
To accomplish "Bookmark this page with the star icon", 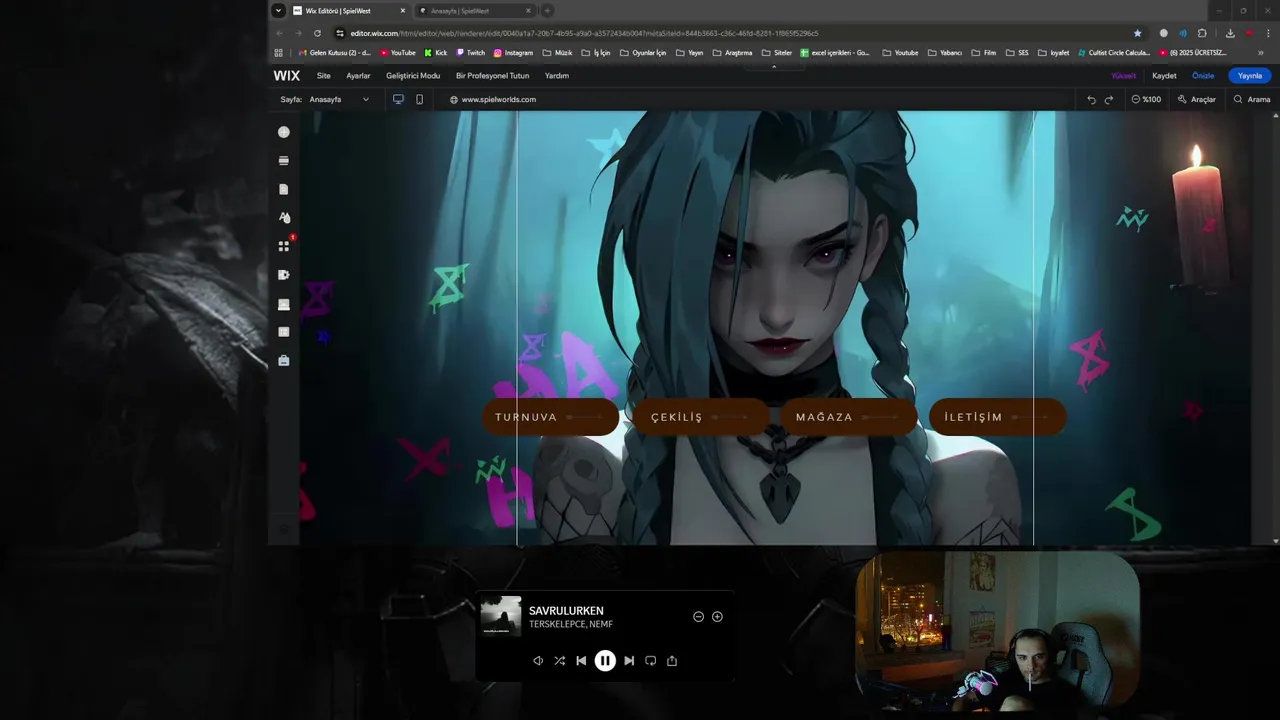I will 1137,33.
